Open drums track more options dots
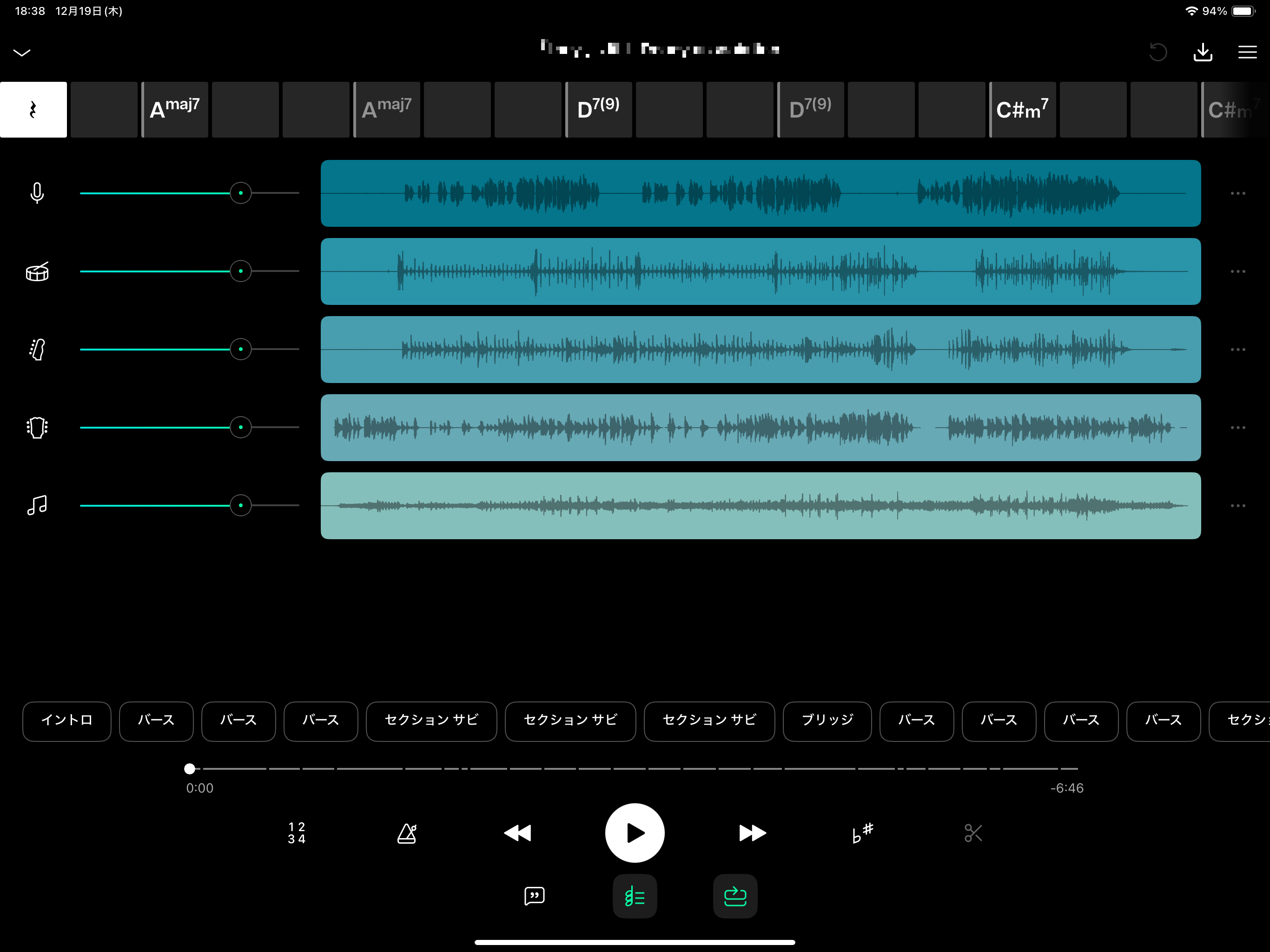 1238,271
